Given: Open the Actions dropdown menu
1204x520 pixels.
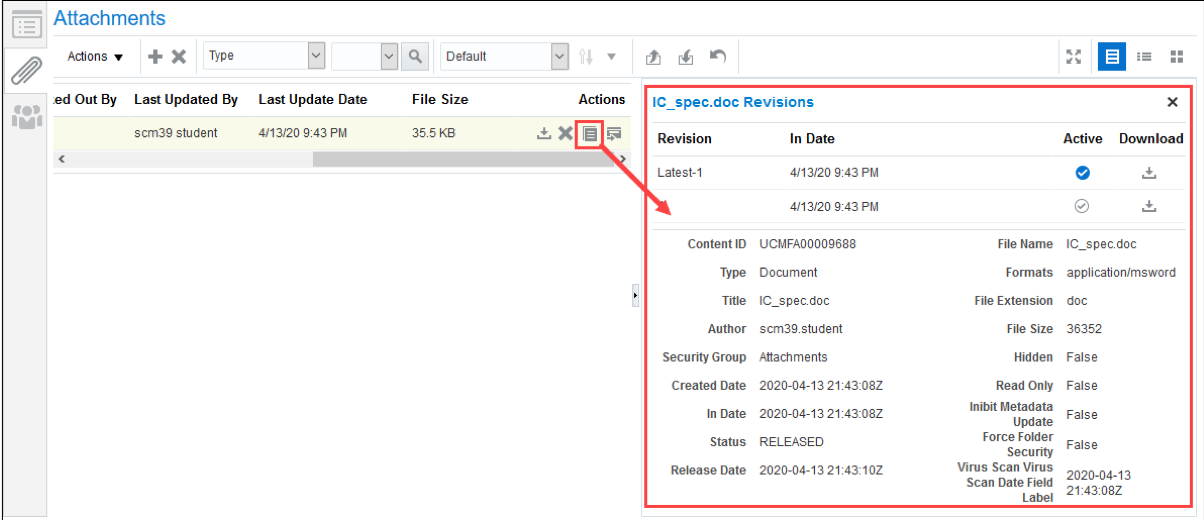Looking at the screenshot, I should [95, 57].
